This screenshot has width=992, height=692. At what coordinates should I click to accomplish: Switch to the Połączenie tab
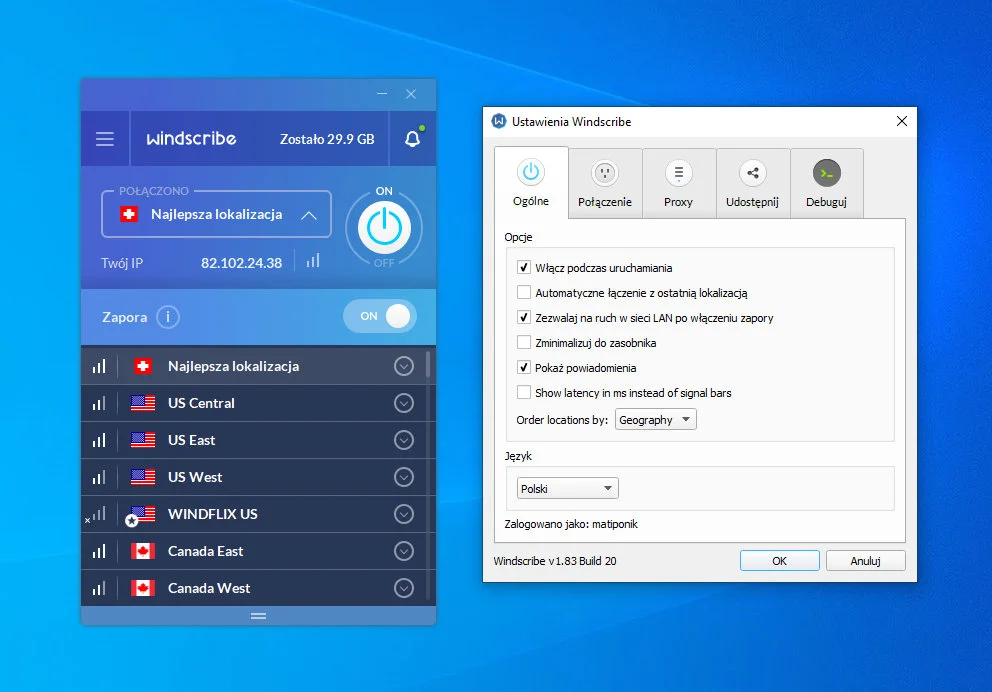[x=605, y=182]
